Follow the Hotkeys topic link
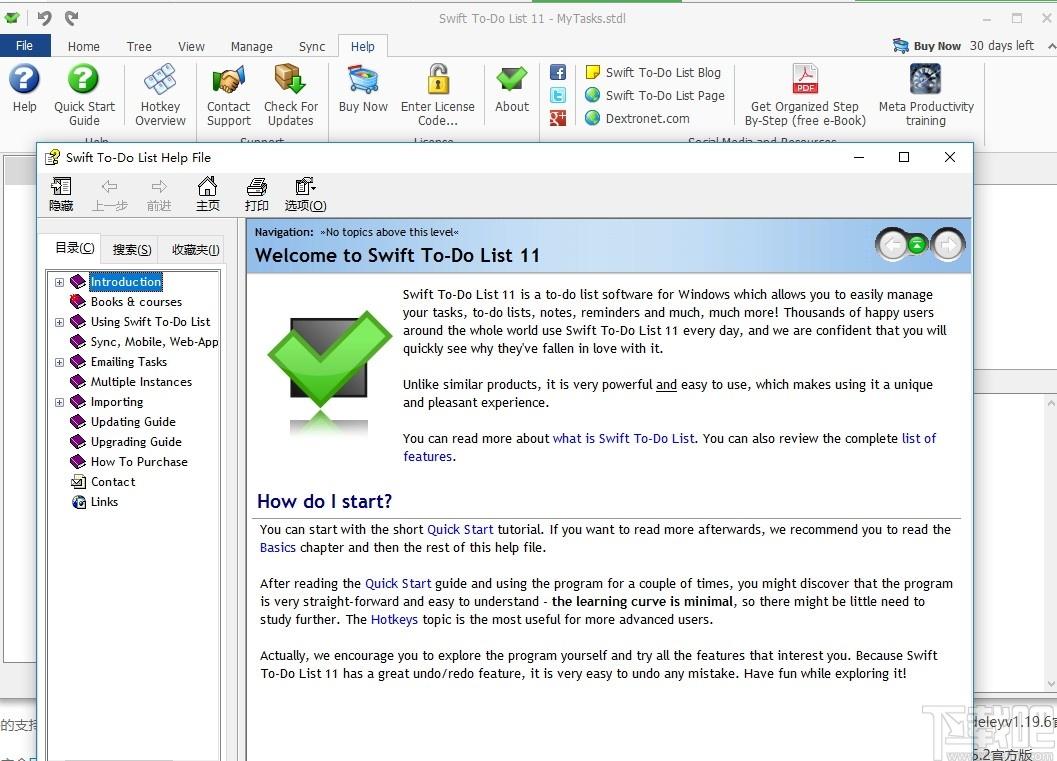Image resolution: width=1057 pixels, height=761 pixels. [x=394, y=619]
